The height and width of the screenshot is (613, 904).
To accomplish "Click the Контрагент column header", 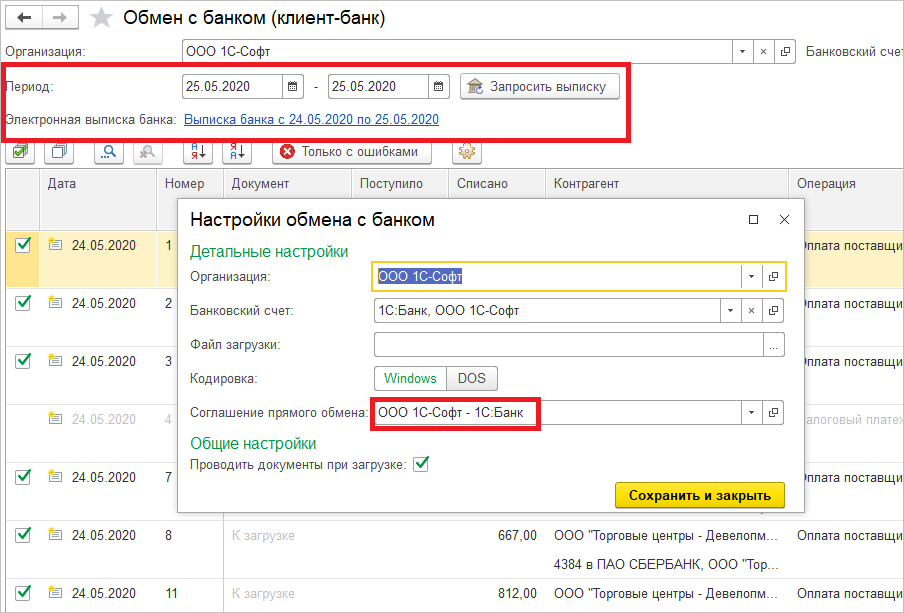I will coord(666,184).
